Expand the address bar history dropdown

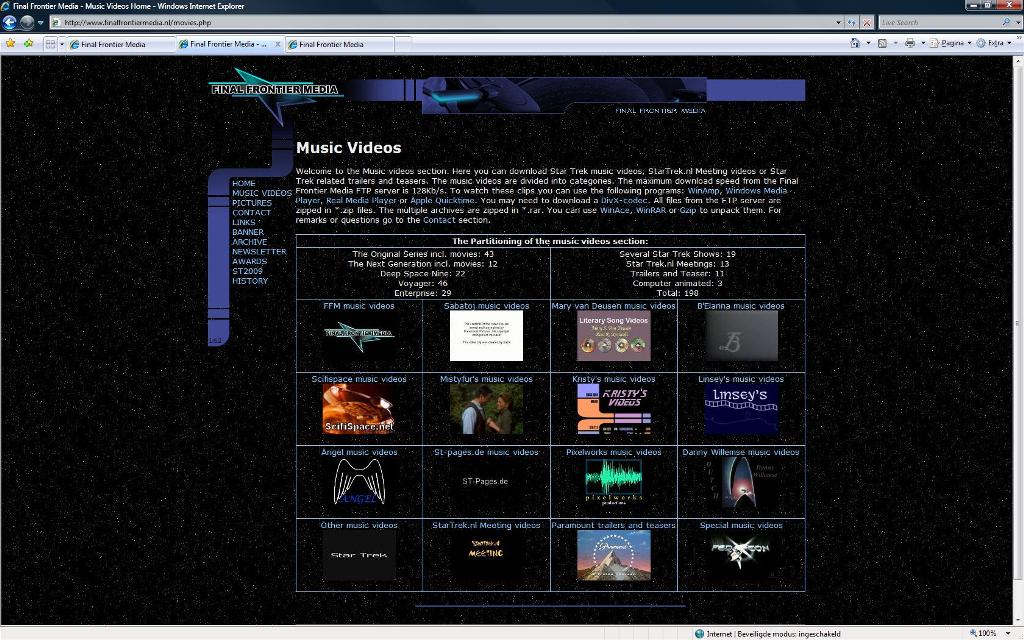pyautogui.click(x=839, y=22)
